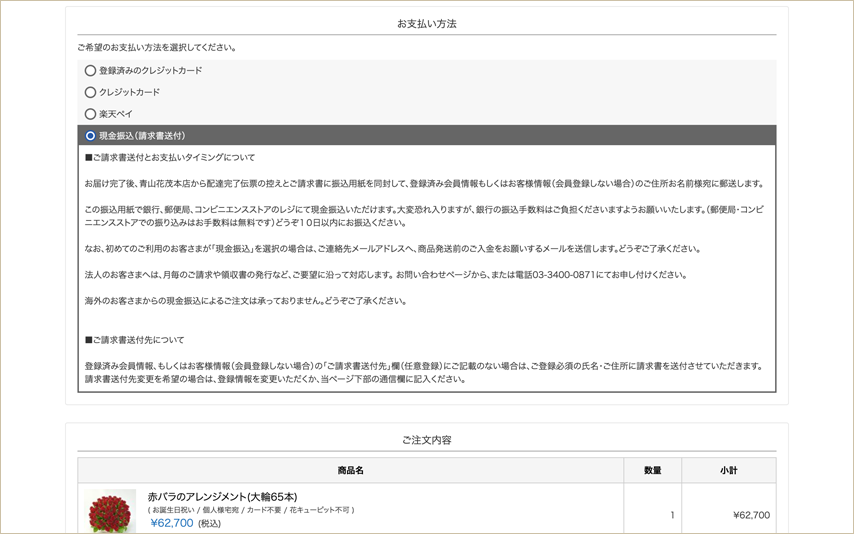Click the ご注文内容 section heading
The width and height of the screenshot is (854, 534).
click(x=427, y=440)
